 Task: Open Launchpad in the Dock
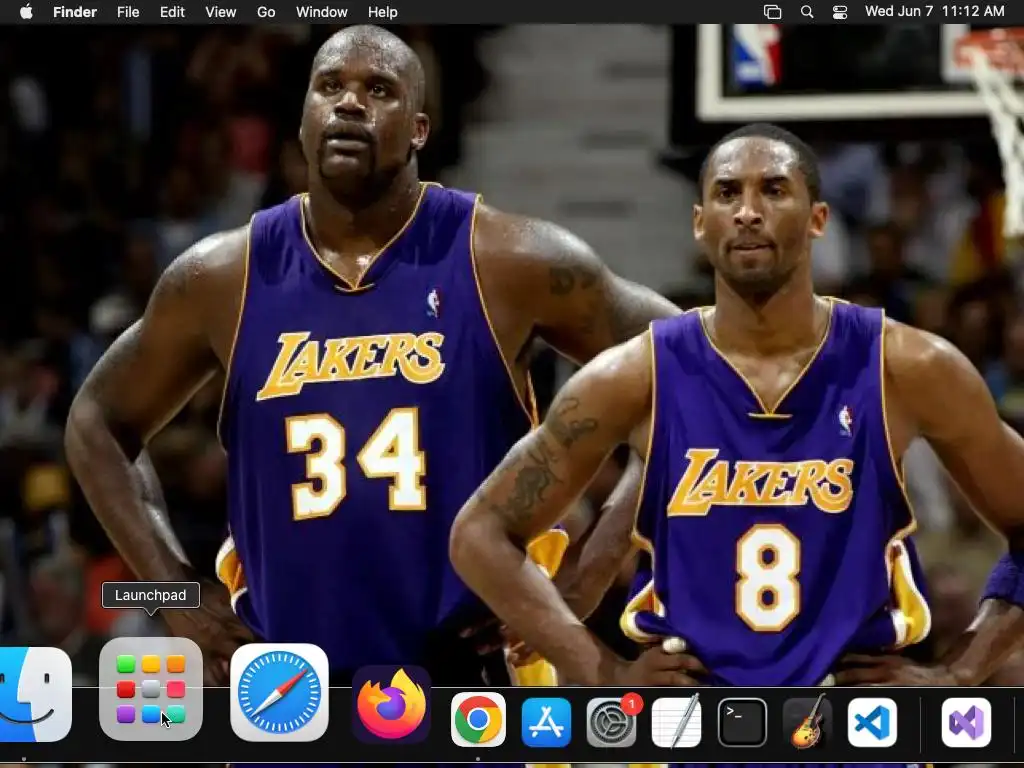click(x=151, y=690)
